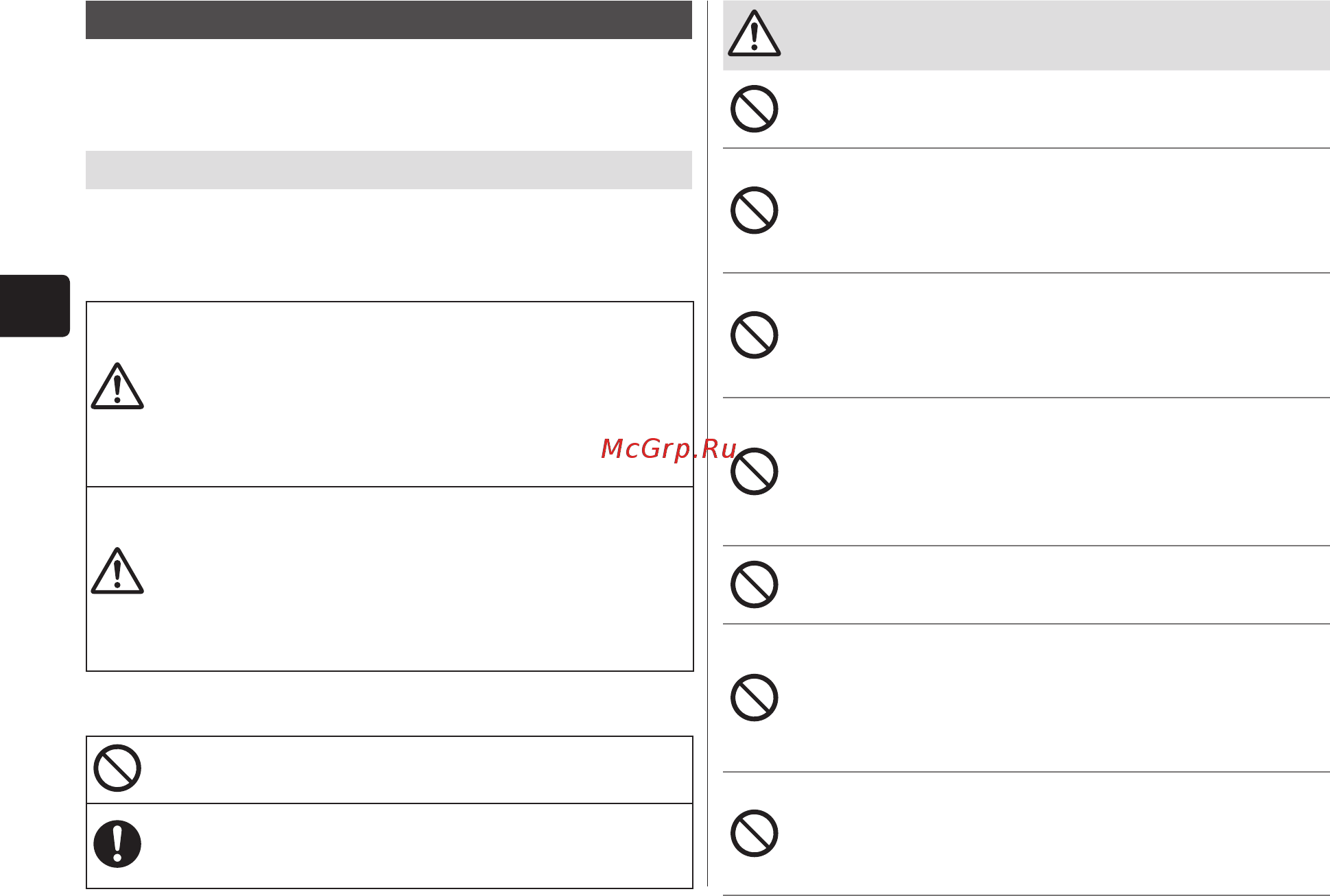Image resolution: width=1330 pixels, height=896 pixels.
Task: Open the McGrp.Ru watermark link
Action: pos(669,449)
